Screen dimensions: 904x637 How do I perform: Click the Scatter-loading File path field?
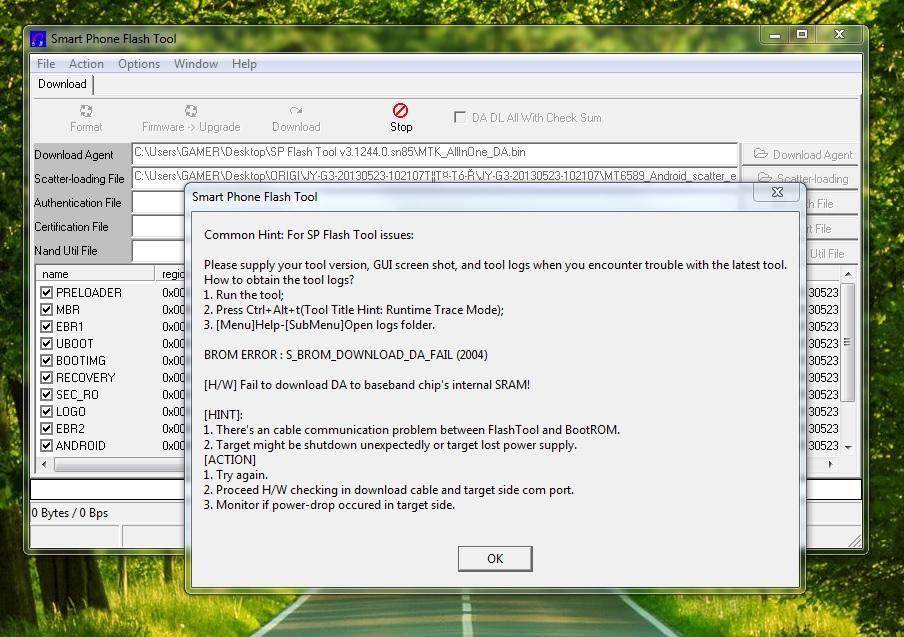click(x=435, y=176)
